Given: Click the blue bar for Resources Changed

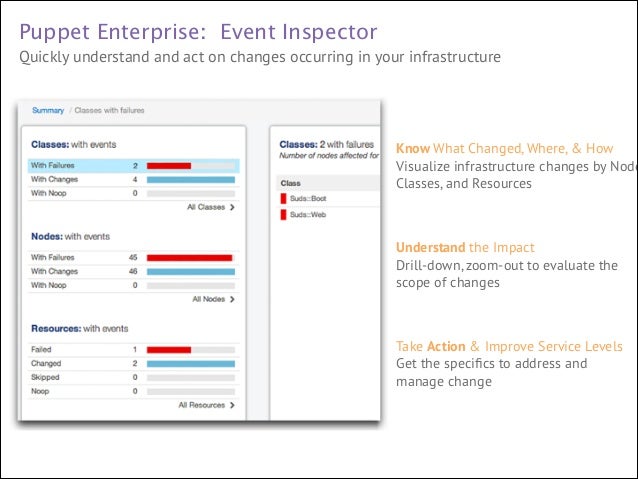Looking at the screenshot, I should click(x=191, y=364).
